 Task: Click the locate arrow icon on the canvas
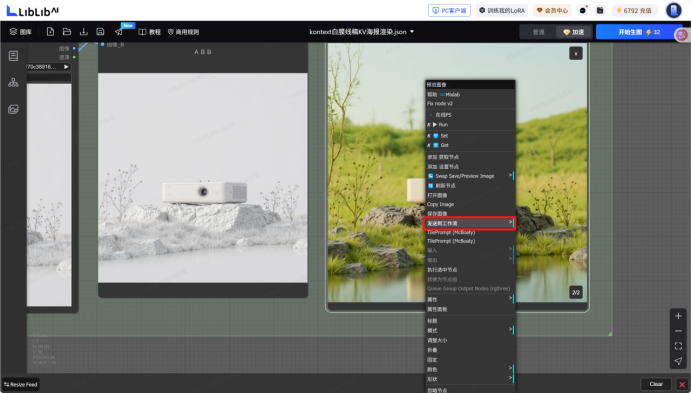(678, 361)
